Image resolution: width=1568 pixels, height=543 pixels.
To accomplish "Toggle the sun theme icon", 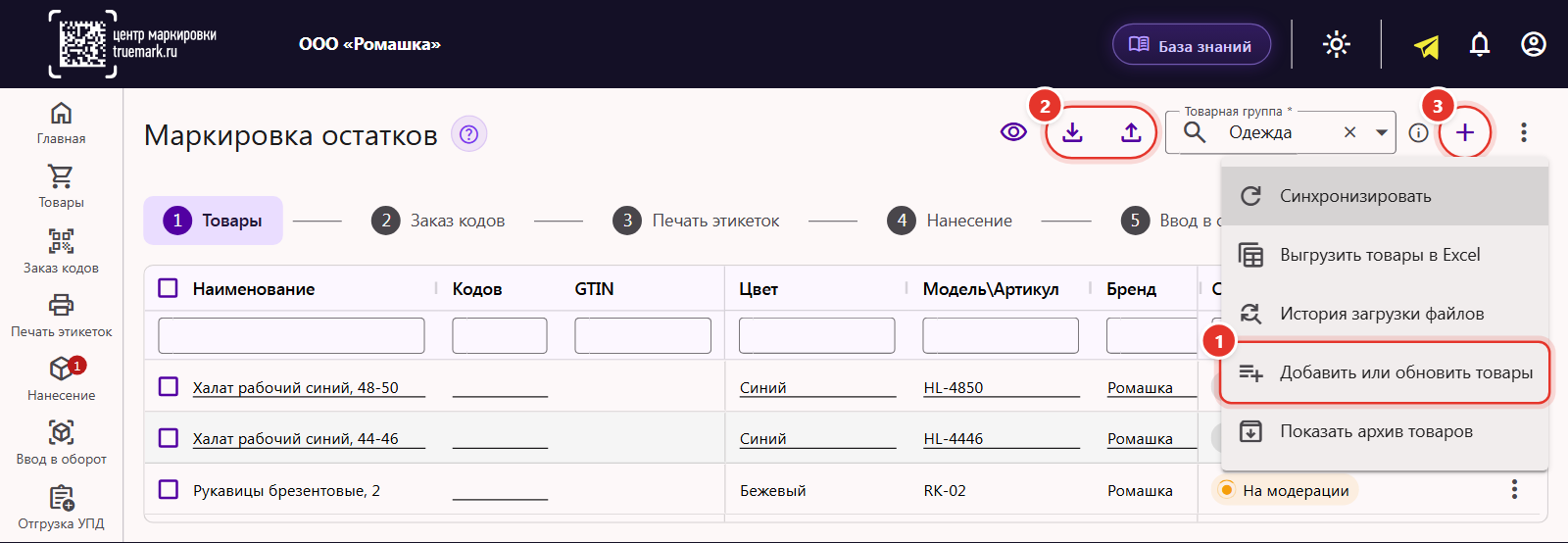I will [x=1337, y=45].
